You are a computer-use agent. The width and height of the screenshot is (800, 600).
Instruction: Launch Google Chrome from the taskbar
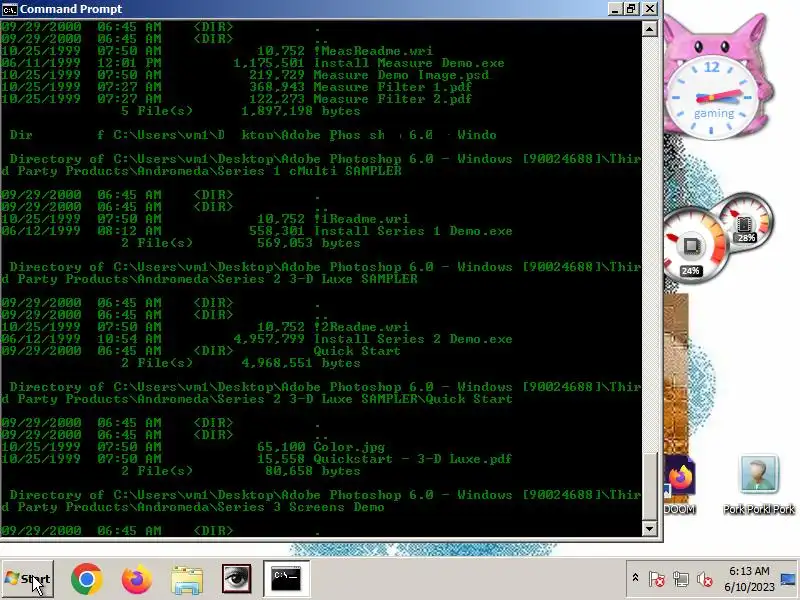[86, 579]
